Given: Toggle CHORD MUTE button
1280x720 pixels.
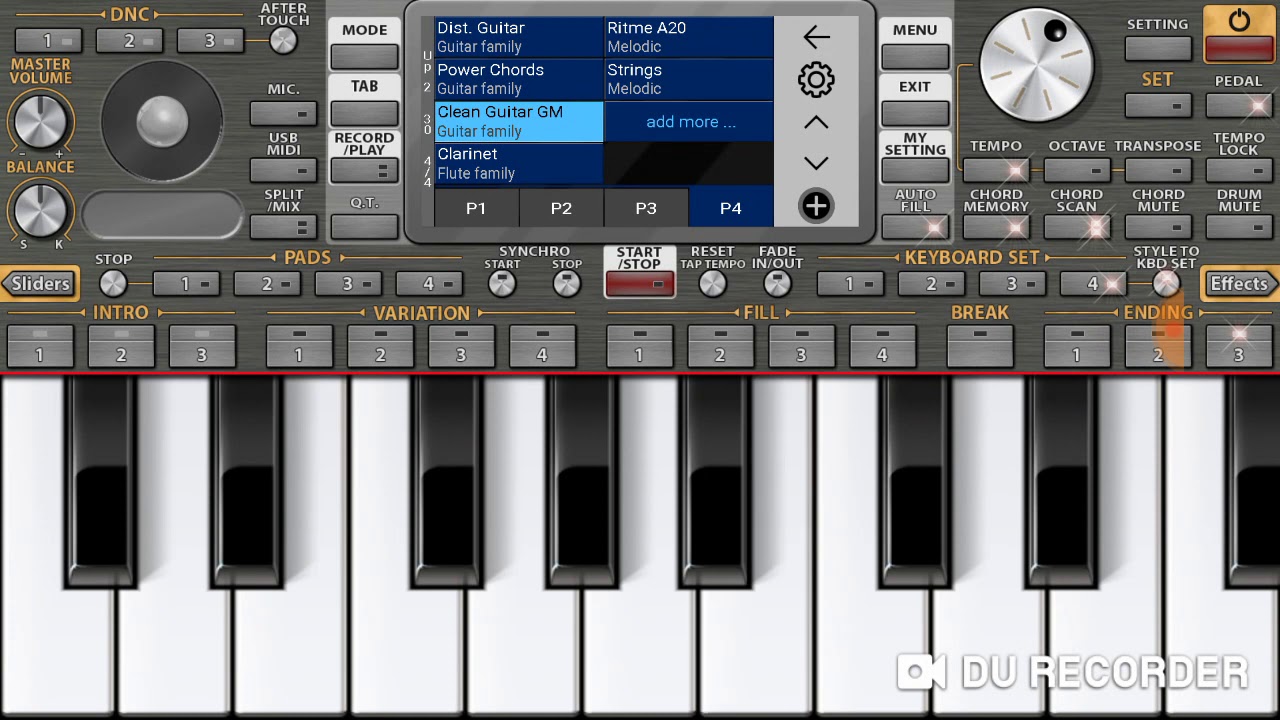Looking at the screenshot, I should click(1158, 227).
